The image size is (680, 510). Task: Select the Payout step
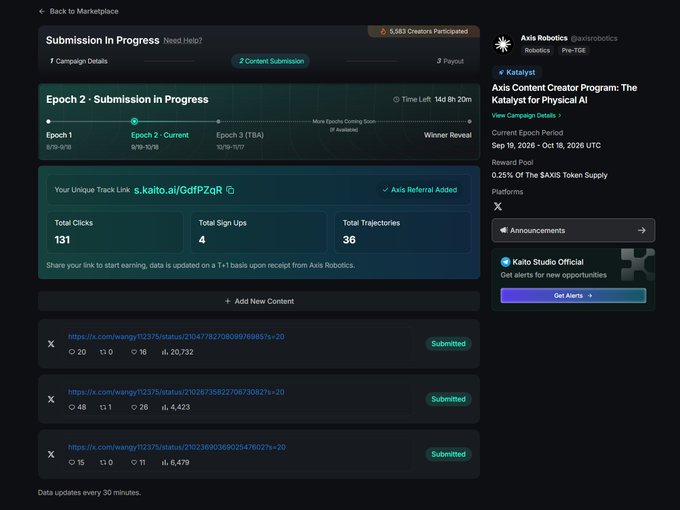tap(450, 61)
